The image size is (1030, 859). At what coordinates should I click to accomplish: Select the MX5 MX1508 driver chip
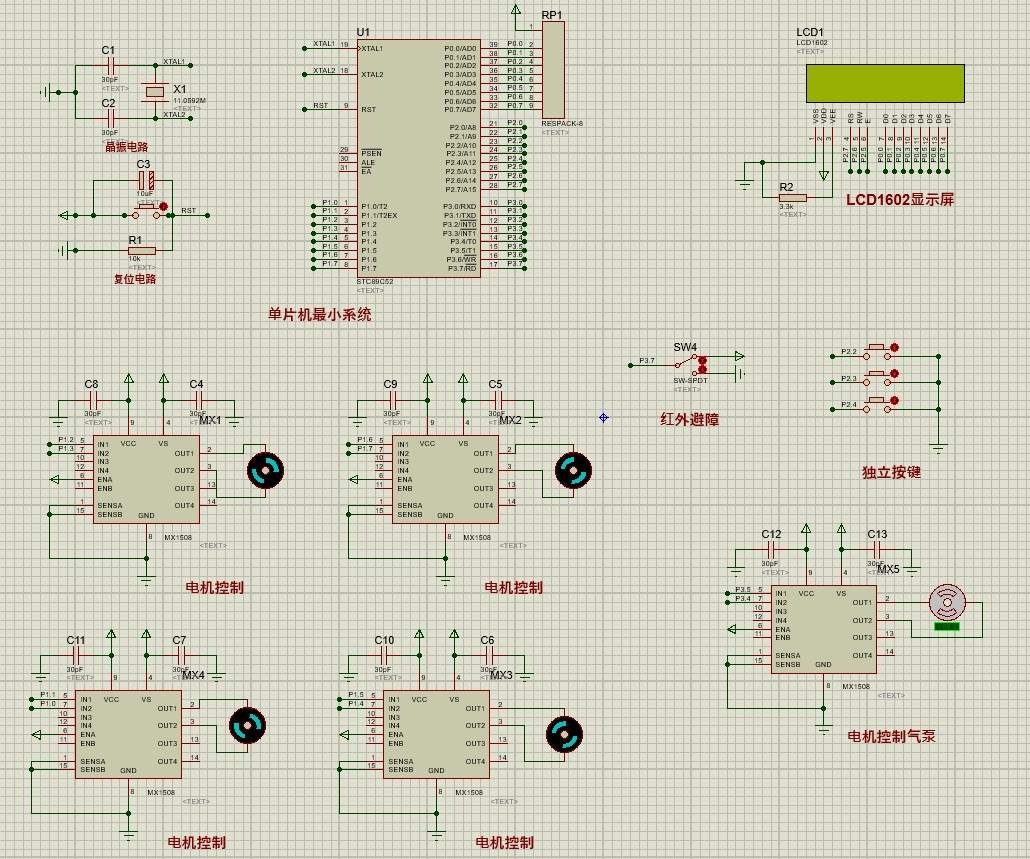point(824,629)
